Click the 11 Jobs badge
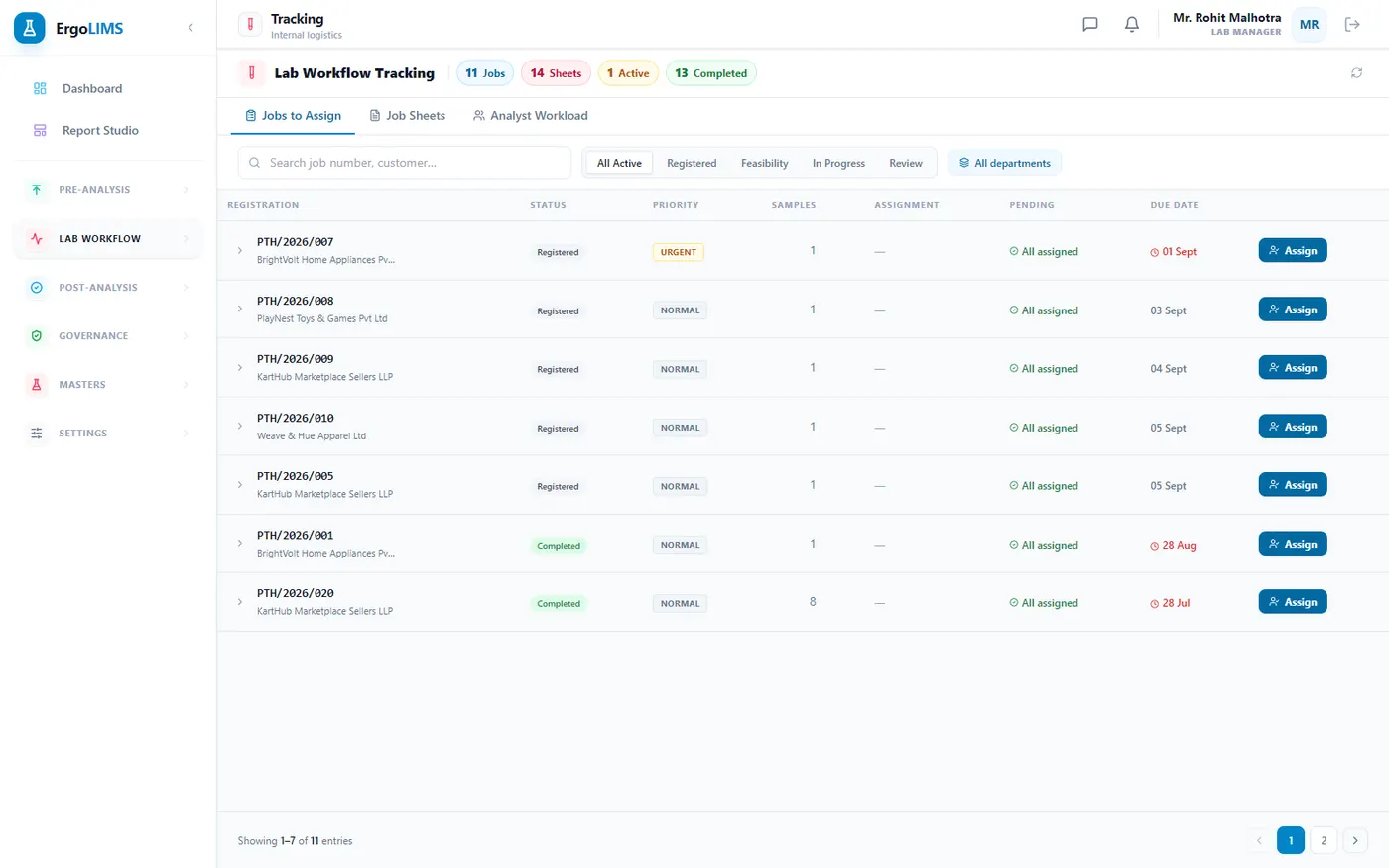The height and width of the screenshot is (868, 1389). pos(485,73)
